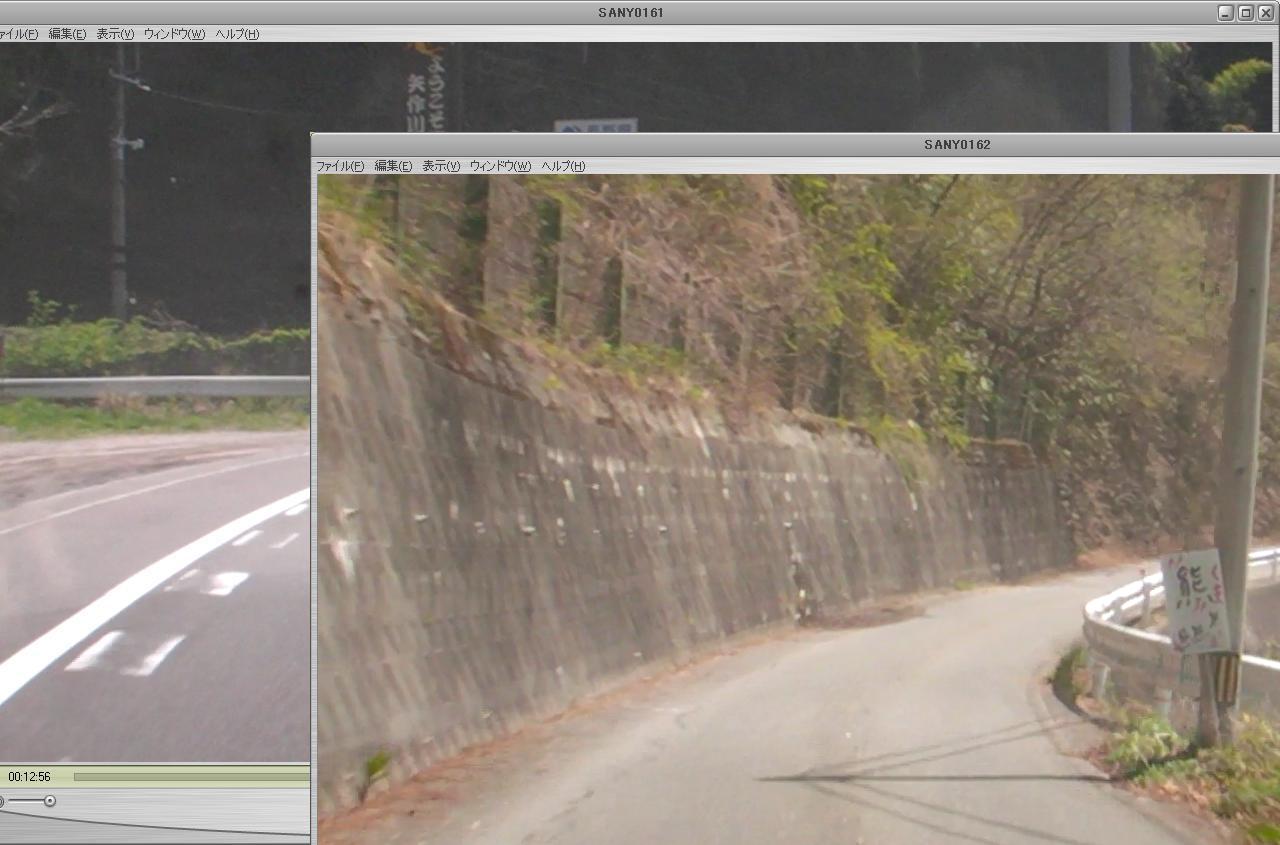Open ヘルプ(H) menu in SANY0161 window
The image size is (1280, 845).
pyautogui.click(x=237, y=34)
